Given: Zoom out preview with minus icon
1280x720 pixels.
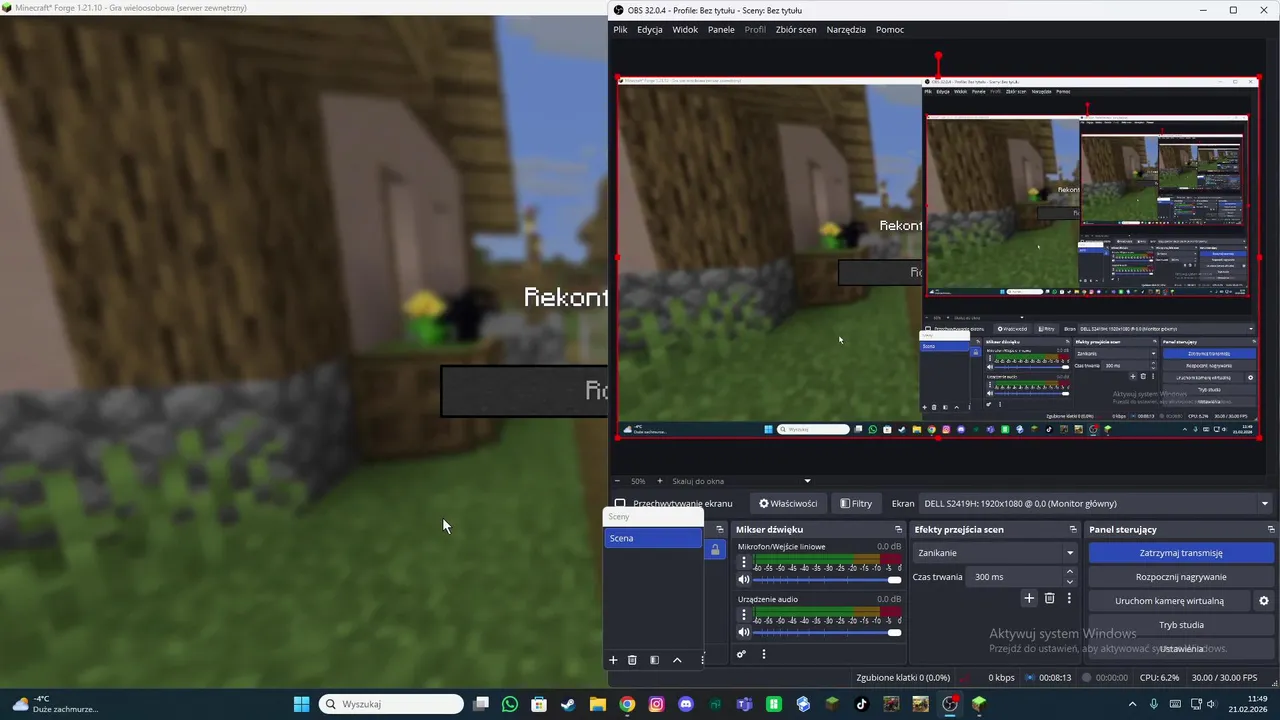Looking at the screenshot, I should pyautogui.click(x=617, y=481).
